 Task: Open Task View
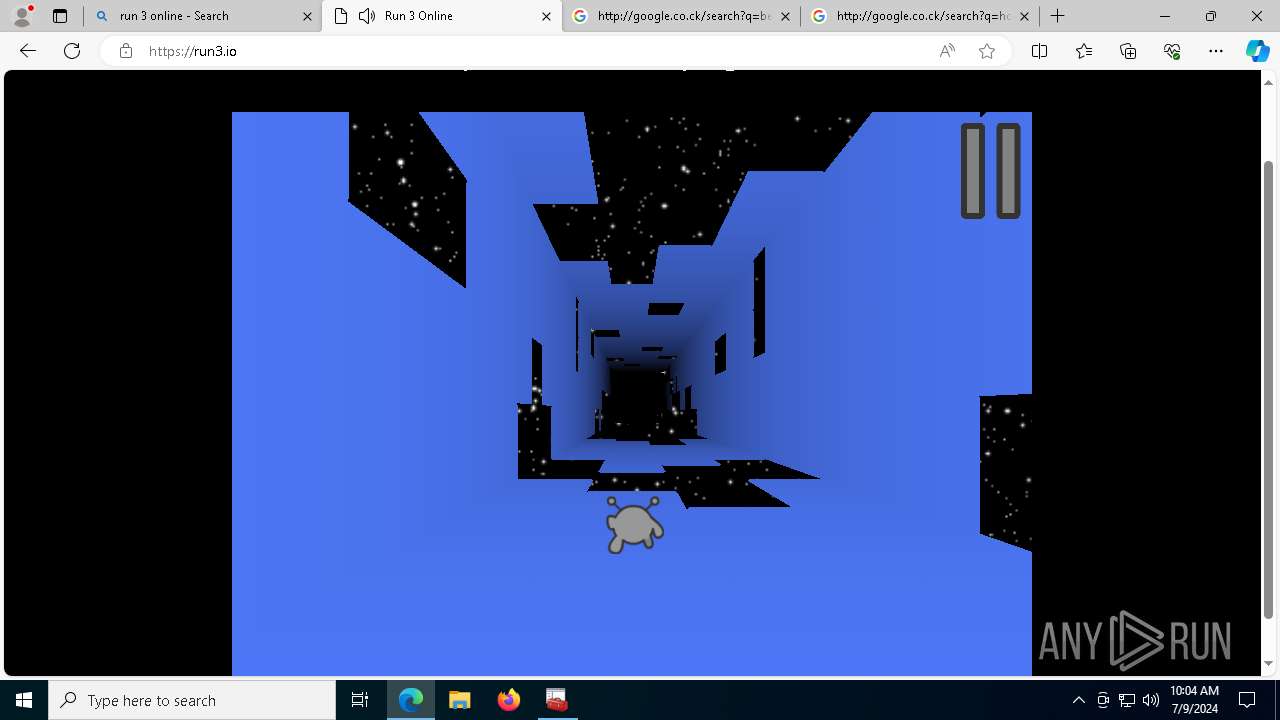(x=360, y=700)
